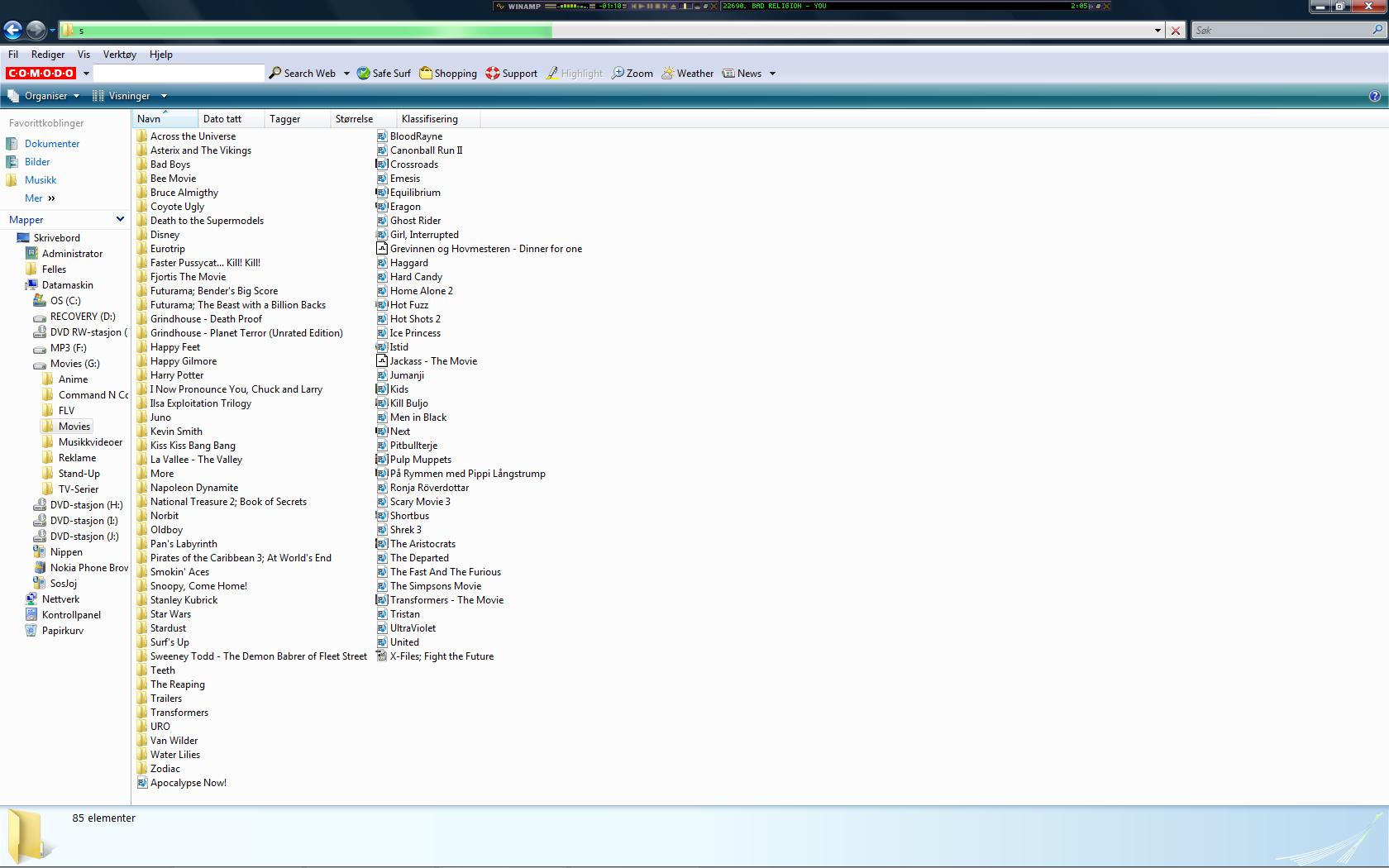Image resolution: width=1389 pixels, height=868 pixels.
Task: Select På Rymmen med Pippi Långstrump file
Action: (x=461, y=474)
